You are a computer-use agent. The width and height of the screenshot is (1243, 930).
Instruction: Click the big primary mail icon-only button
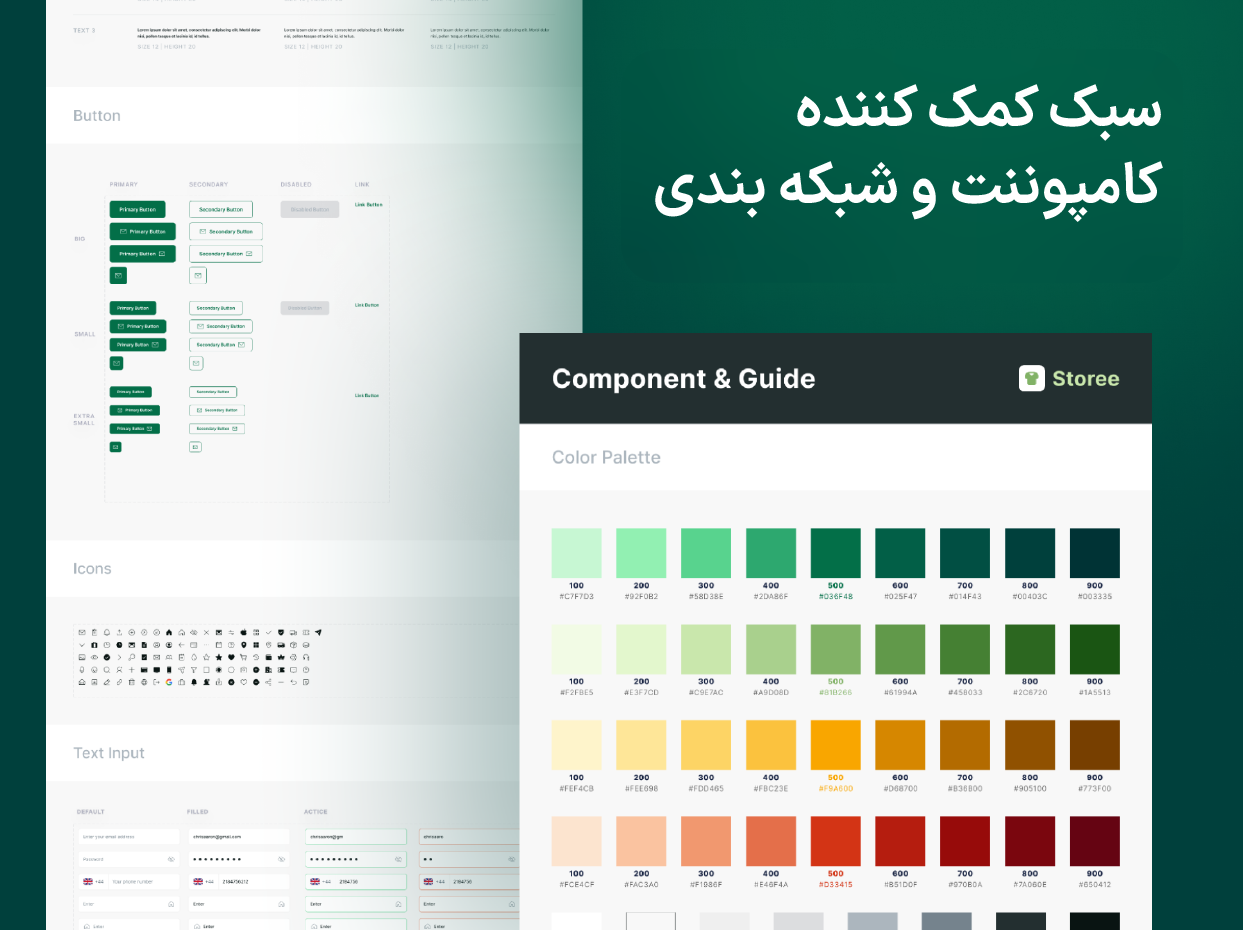coord(117,275)
